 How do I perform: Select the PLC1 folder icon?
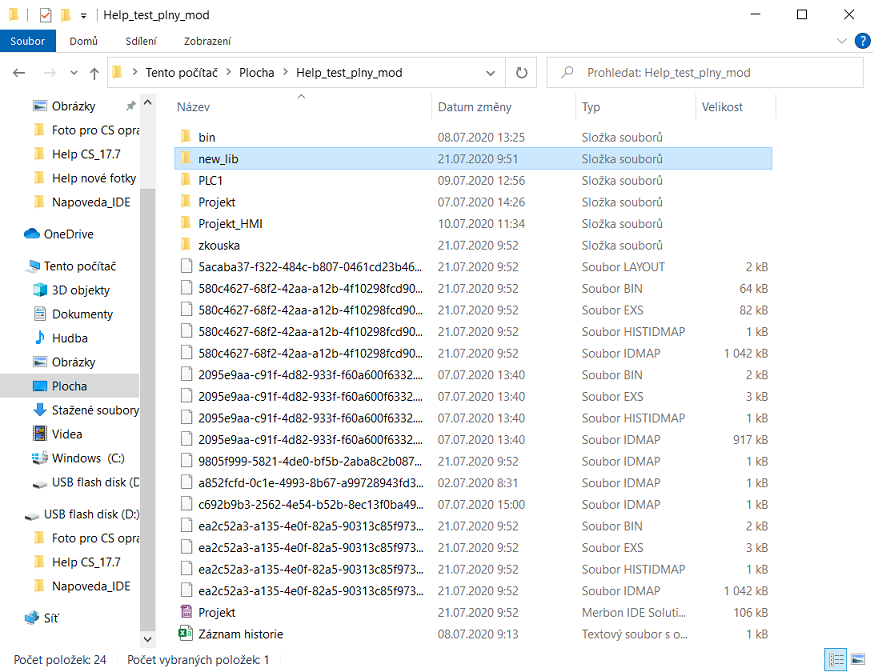[186, 181]
